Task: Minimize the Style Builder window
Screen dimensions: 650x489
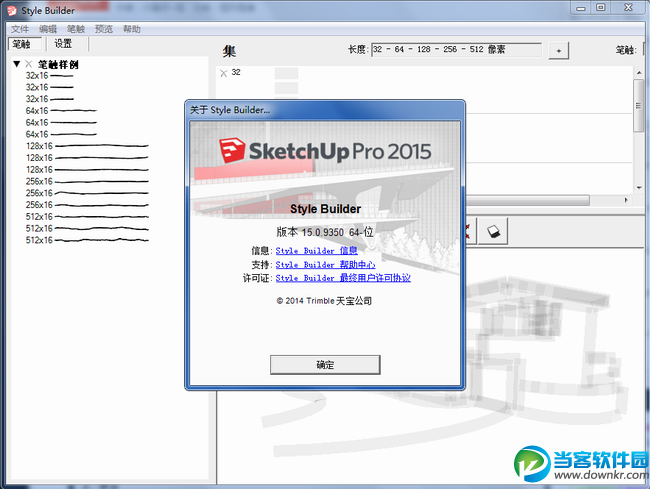Action: (x=581, y=7)
